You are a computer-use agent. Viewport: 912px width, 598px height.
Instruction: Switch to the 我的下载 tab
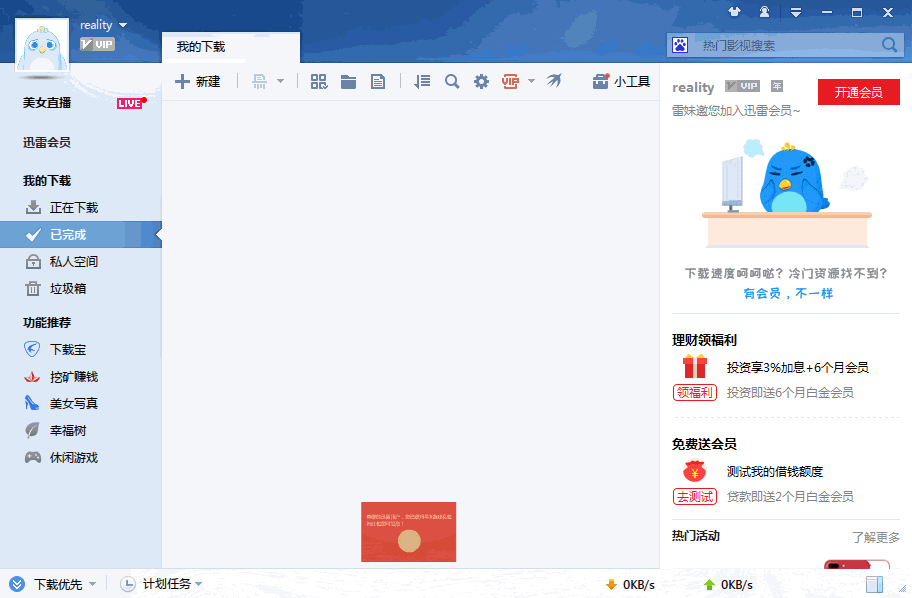203,46
